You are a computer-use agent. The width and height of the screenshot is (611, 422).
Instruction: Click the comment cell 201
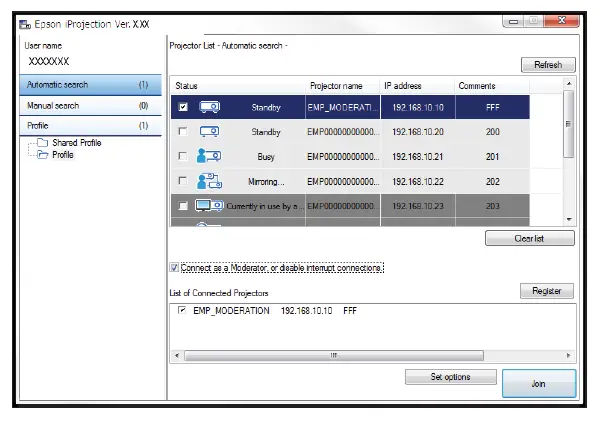click(x=493, y=157)
